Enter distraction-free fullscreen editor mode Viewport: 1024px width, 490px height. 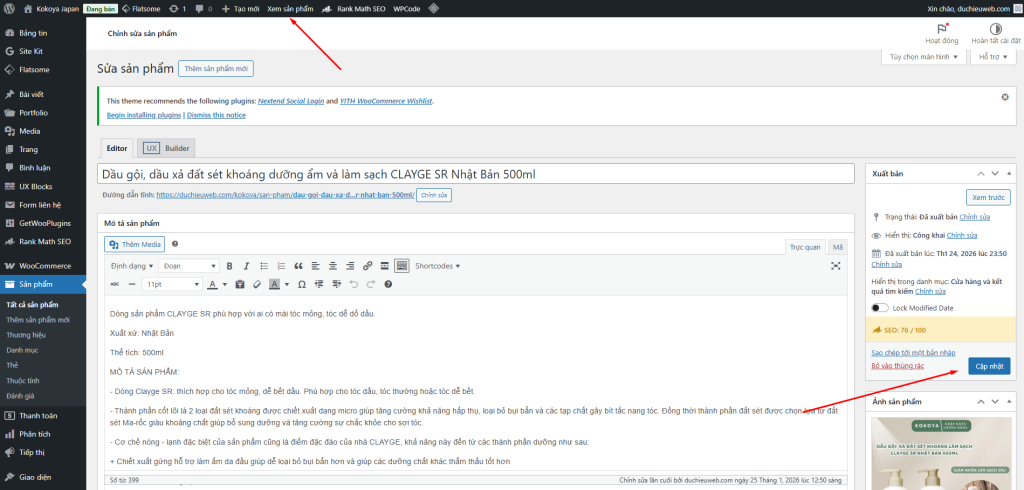pyautogui.click(x=835, y=266)
